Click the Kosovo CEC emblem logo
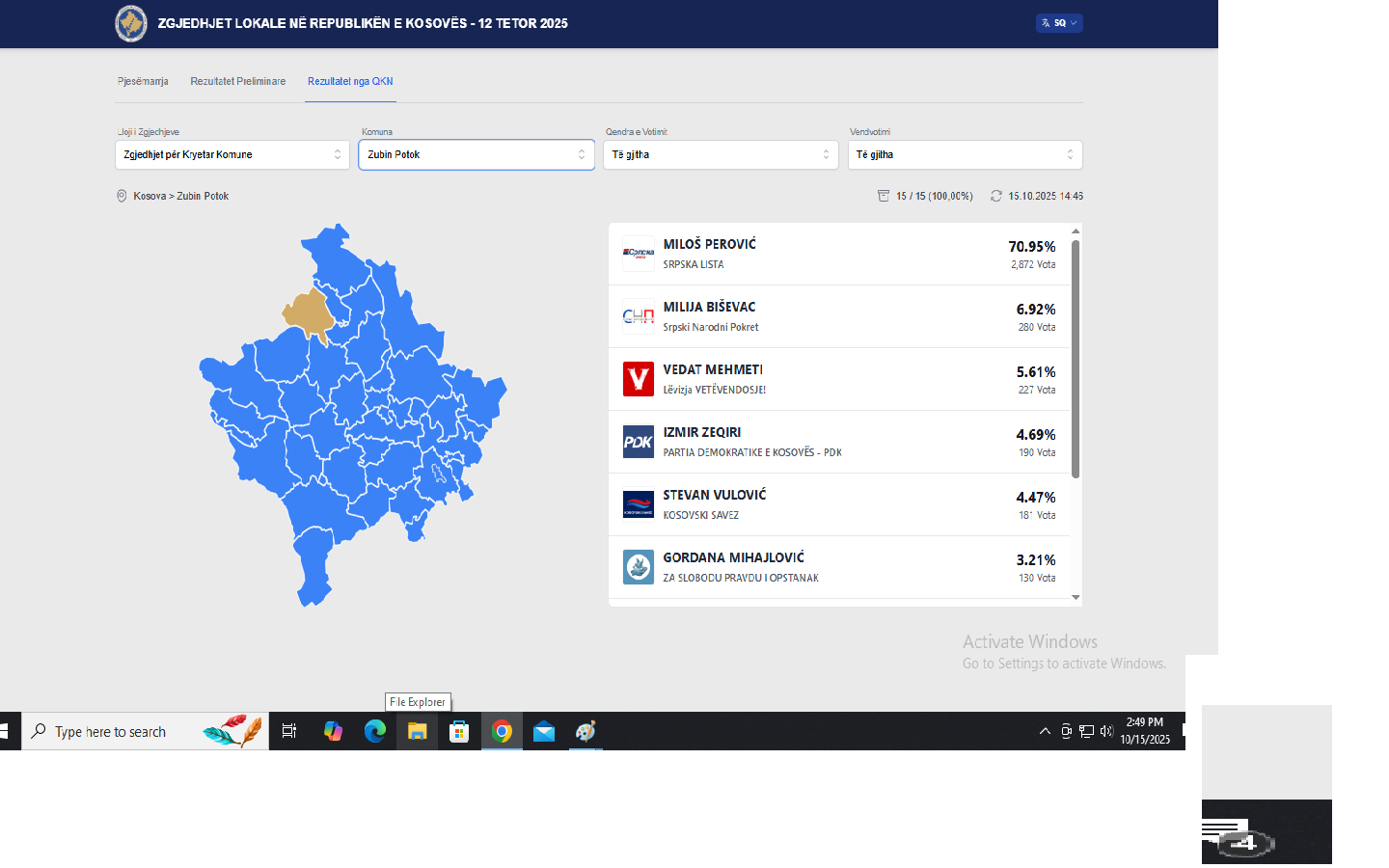The height and width of the screenshot is (868, 1389). 131,23
